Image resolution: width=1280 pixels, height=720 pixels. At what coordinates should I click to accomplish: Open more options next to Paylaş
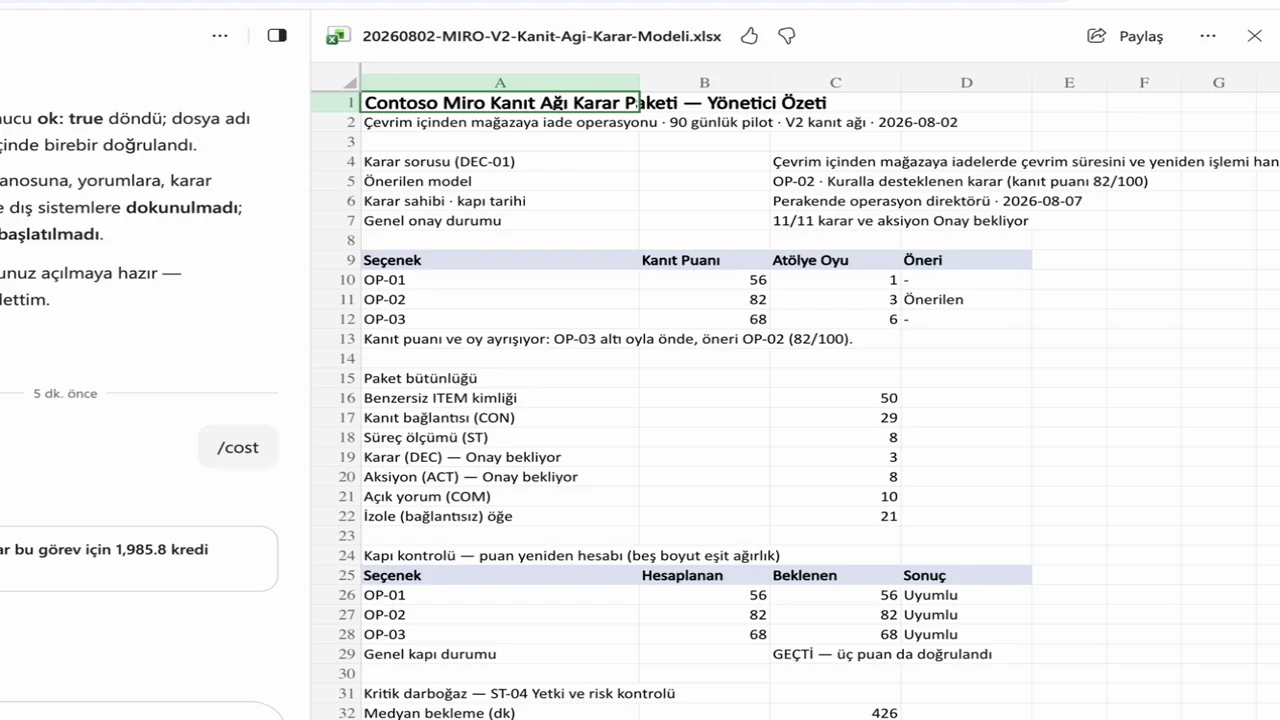coord(1208,36)
